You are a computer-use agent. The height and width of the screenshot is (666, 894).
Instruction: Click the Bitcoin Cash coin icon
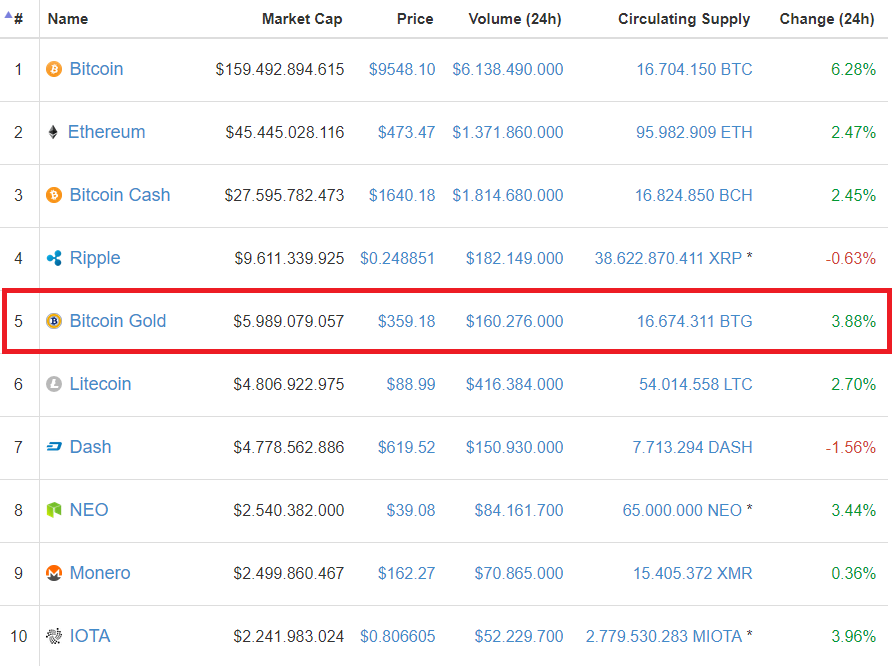click(x=54, y=196)
